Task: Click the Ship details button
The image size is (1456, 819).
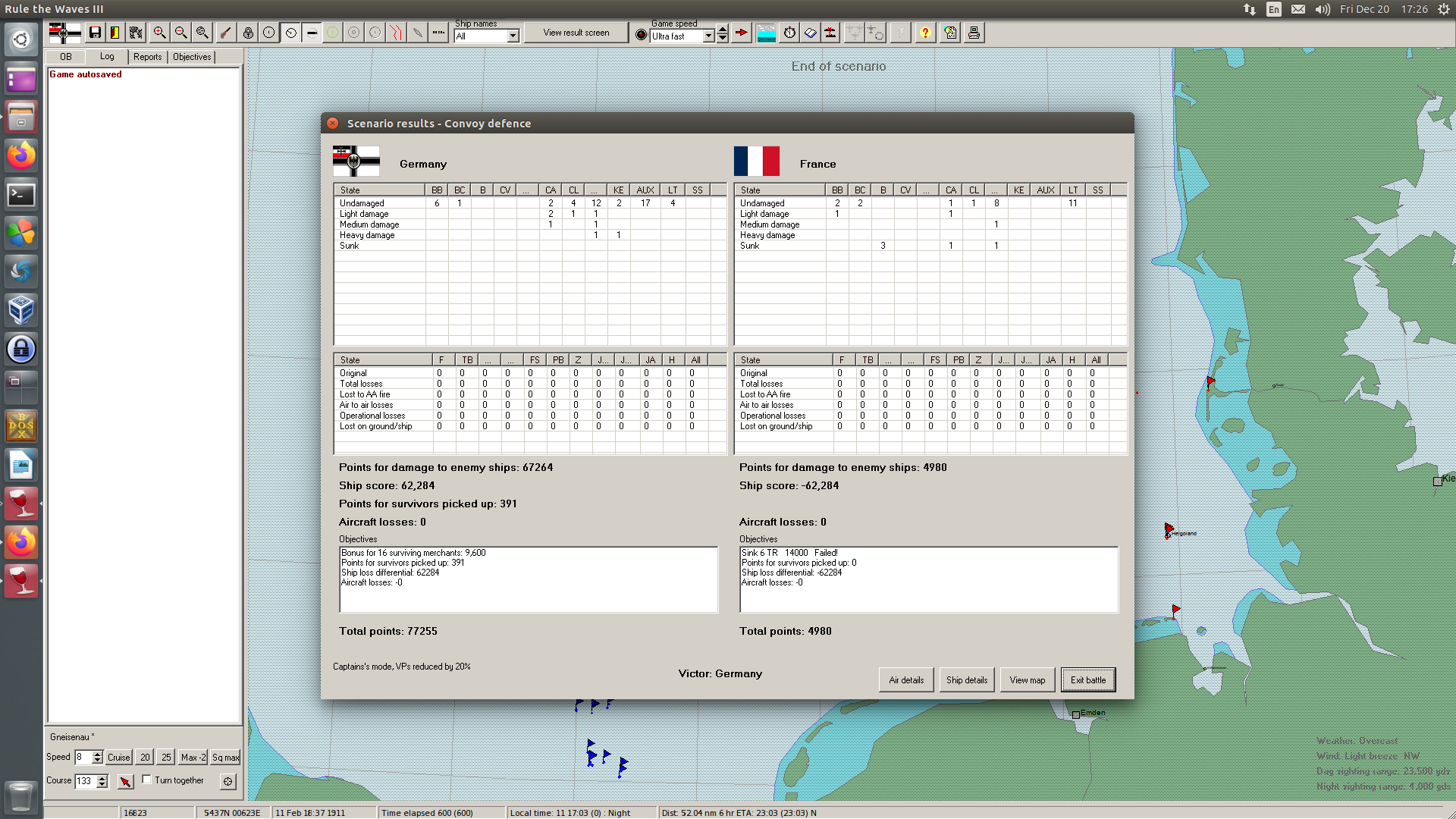Action: coord(967,680)
